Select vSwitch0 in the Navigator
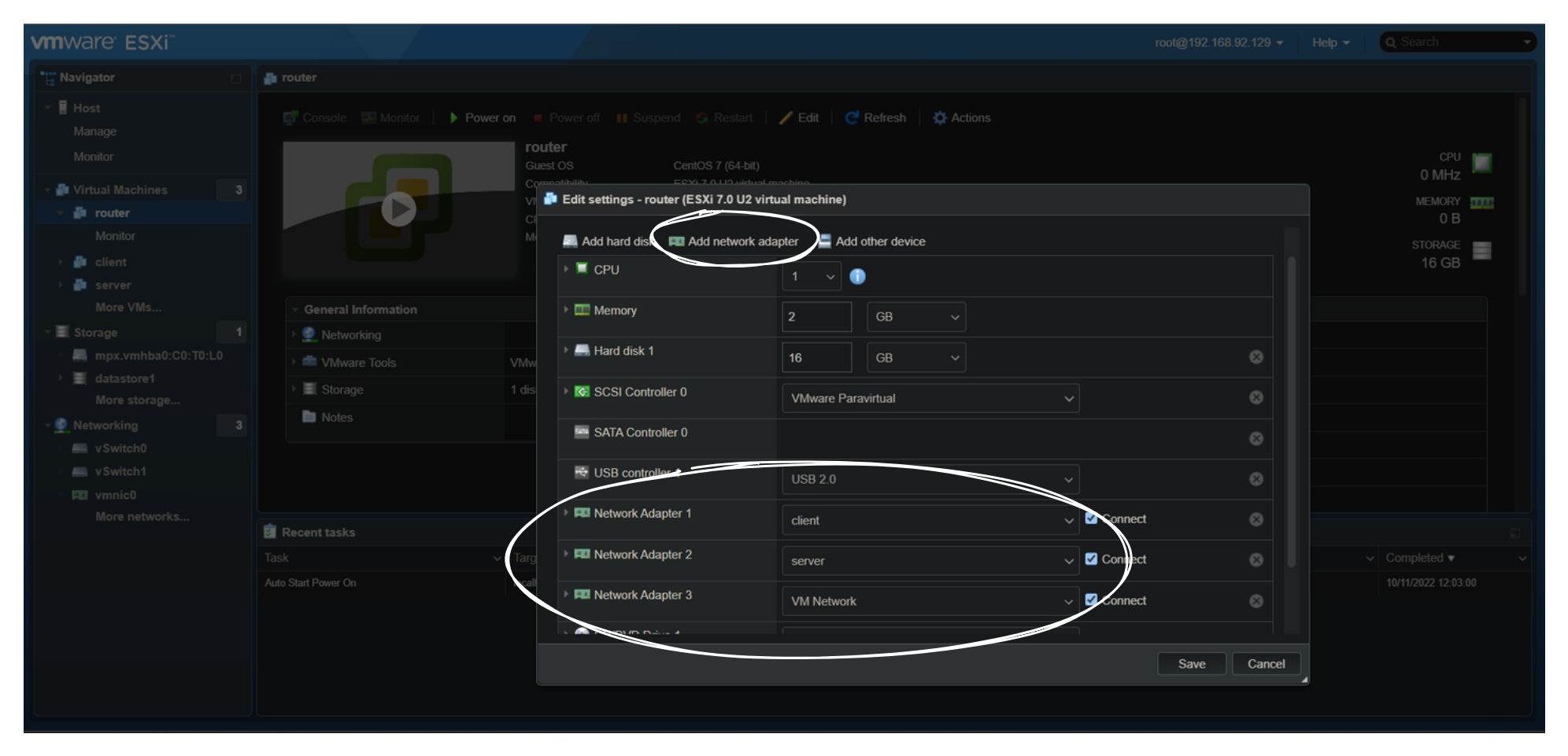This screenshot has height=756, width=1568. (x=120, y=448)
